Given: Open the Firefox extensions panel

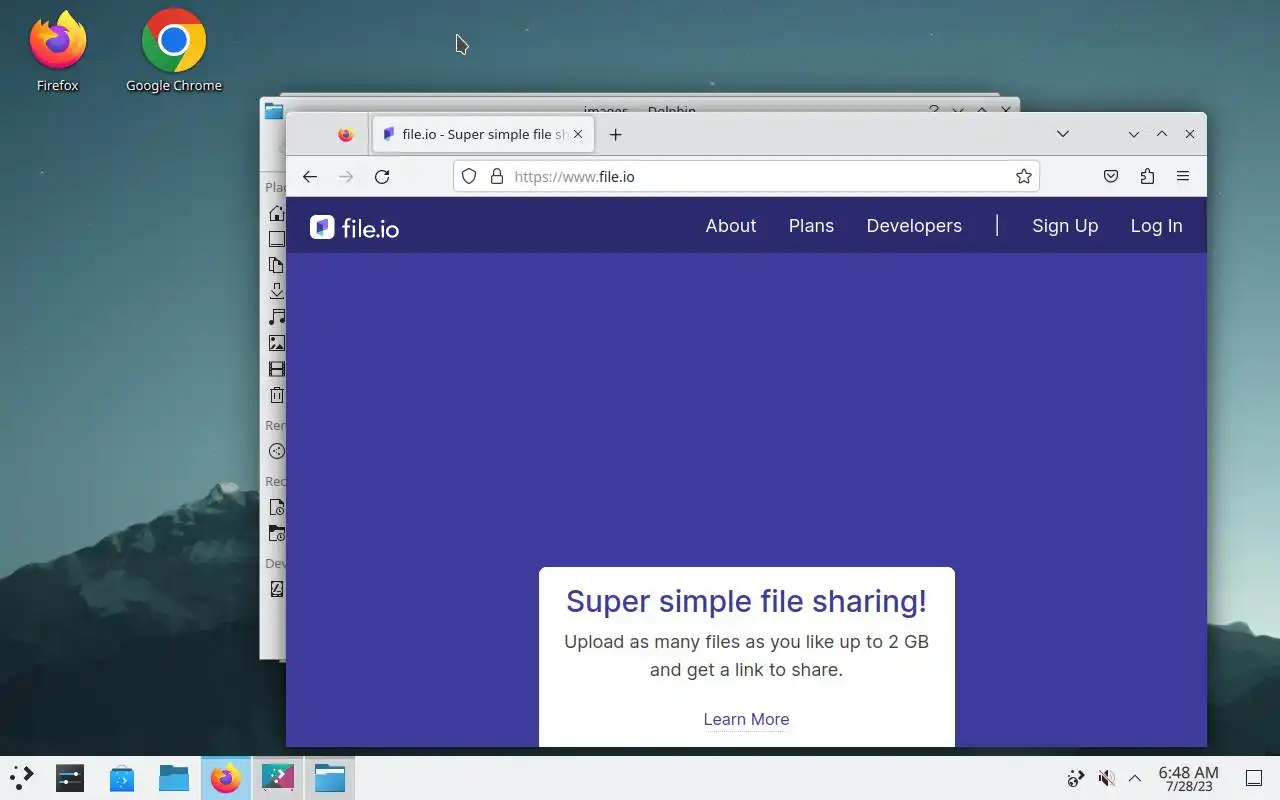Looking at the screenshot, I should (1147, 177).
